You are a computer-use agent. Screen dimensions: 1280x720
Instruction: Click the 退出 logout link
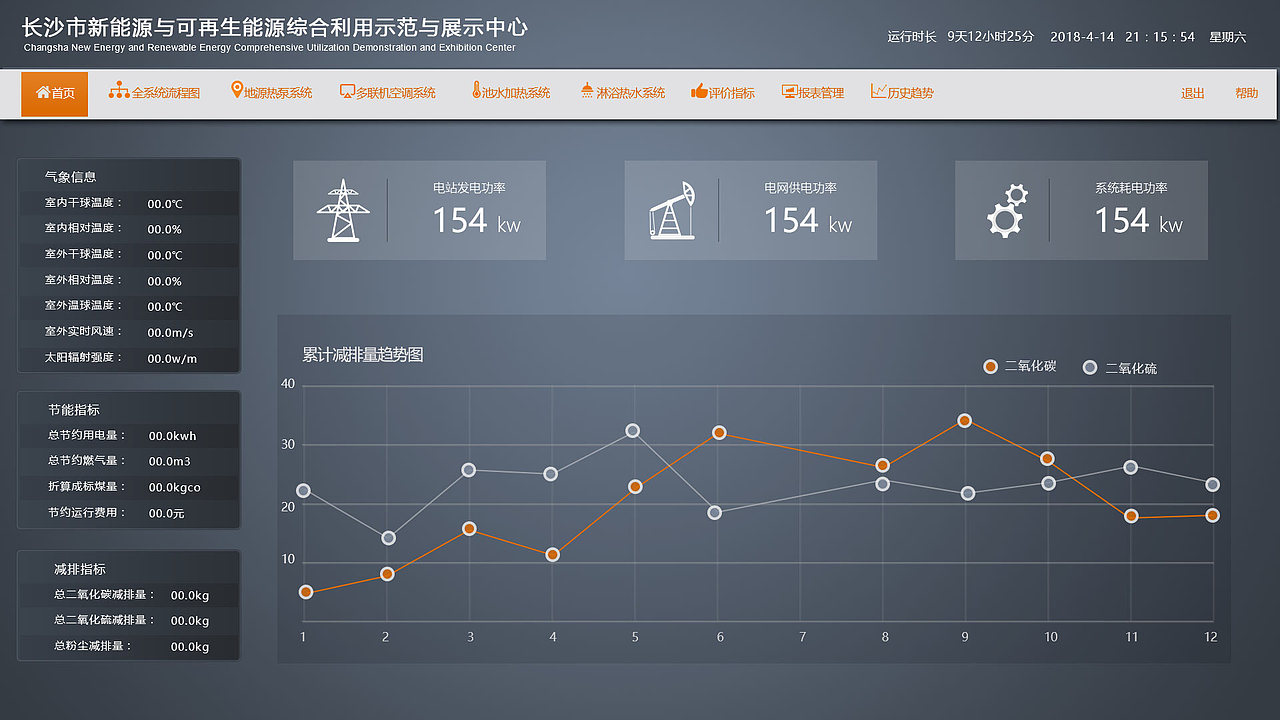(1192, 91)
